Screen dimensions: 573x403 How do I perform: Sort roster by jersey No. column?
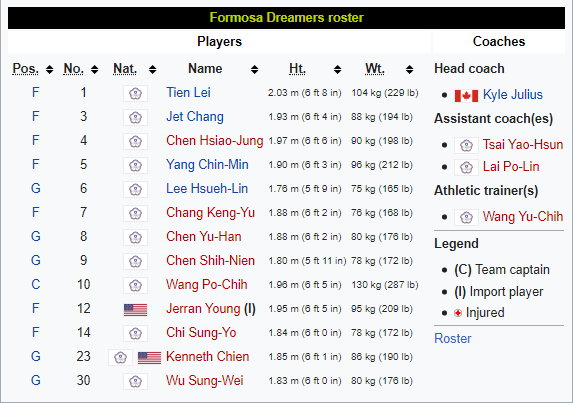(x=95, y=69)
